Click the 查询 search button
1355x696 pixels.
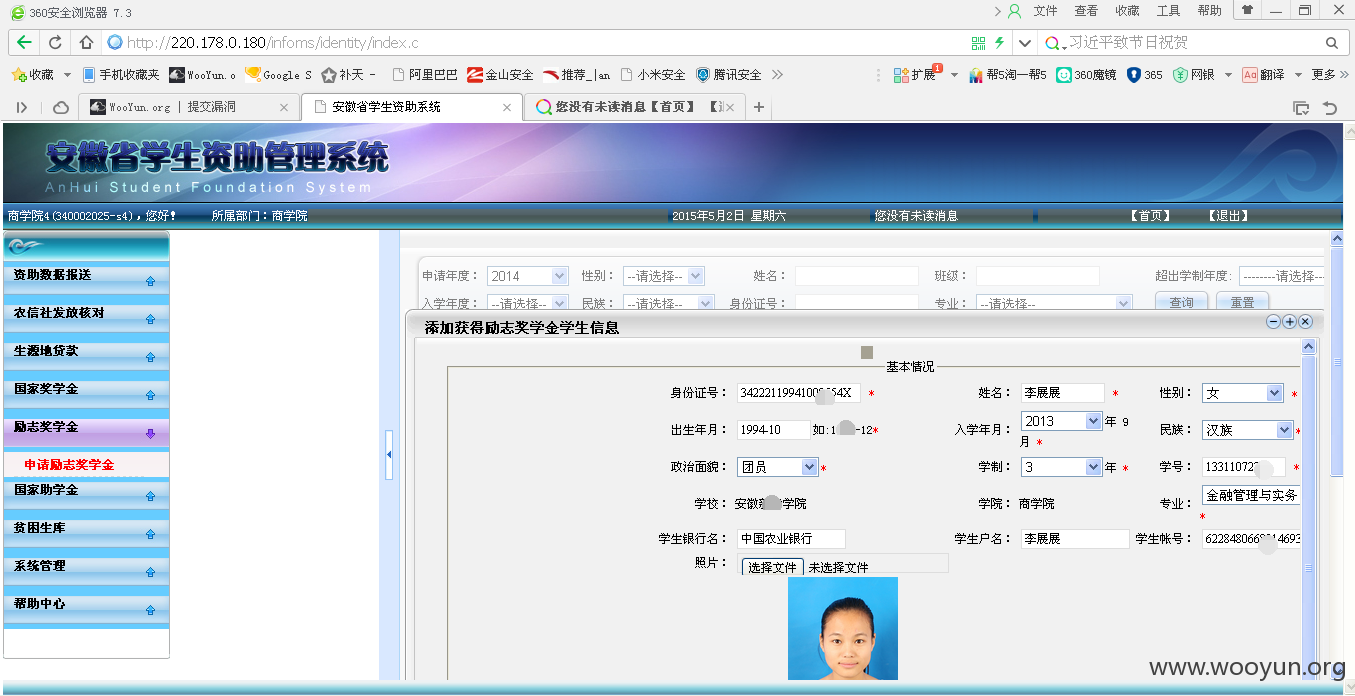[x=1181, y=303]
